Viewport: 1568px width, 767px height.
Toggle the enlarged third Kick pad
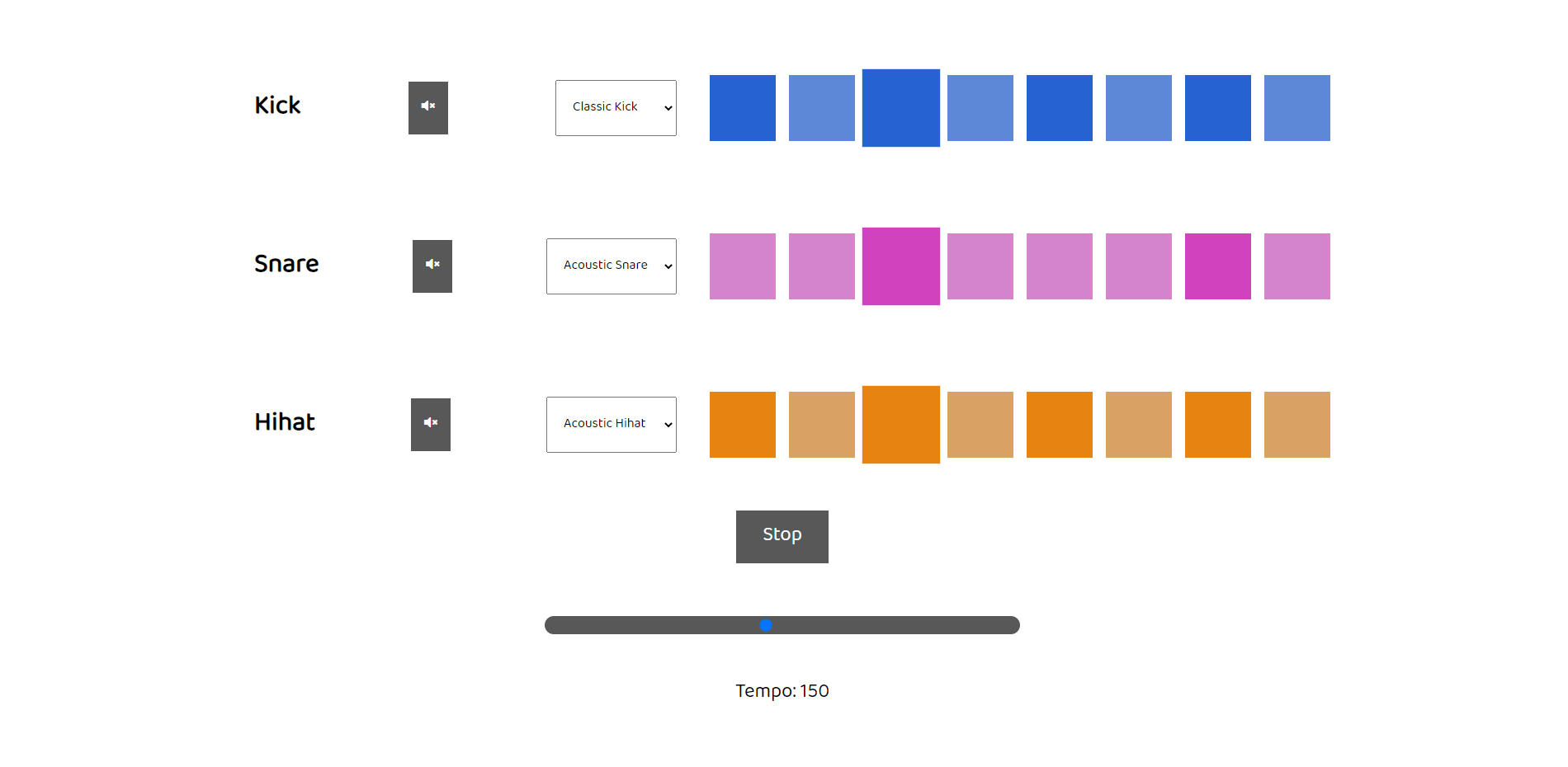901,108
